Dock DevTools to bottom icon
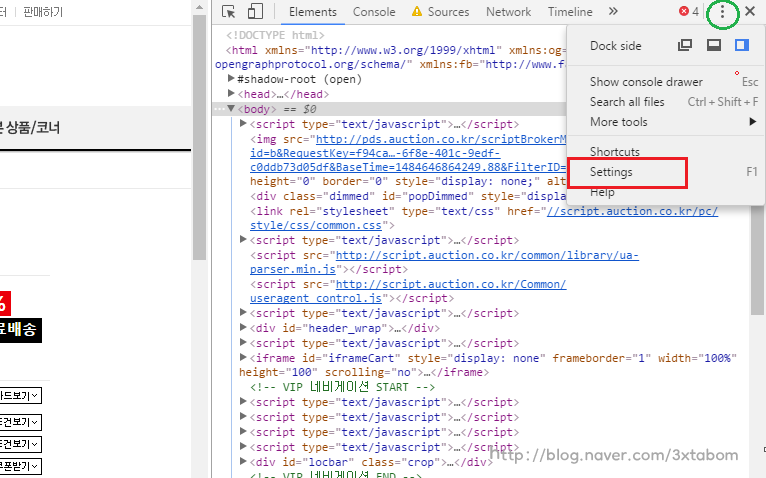This screenshot has width=766, height=478. [714, 45]
